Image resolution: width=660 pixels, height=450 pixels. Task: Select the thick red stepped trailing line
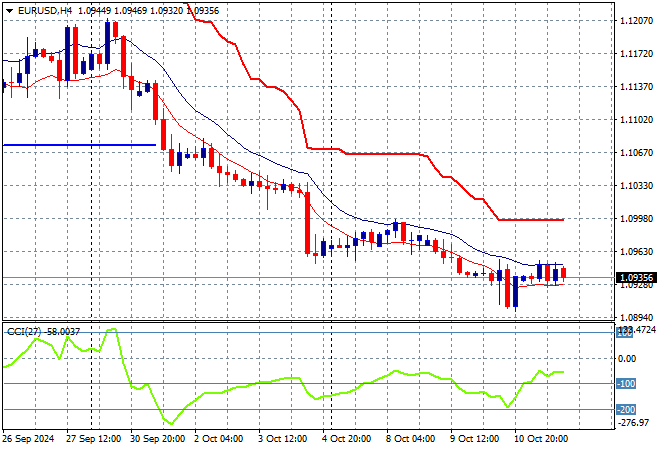click(380, 153)
